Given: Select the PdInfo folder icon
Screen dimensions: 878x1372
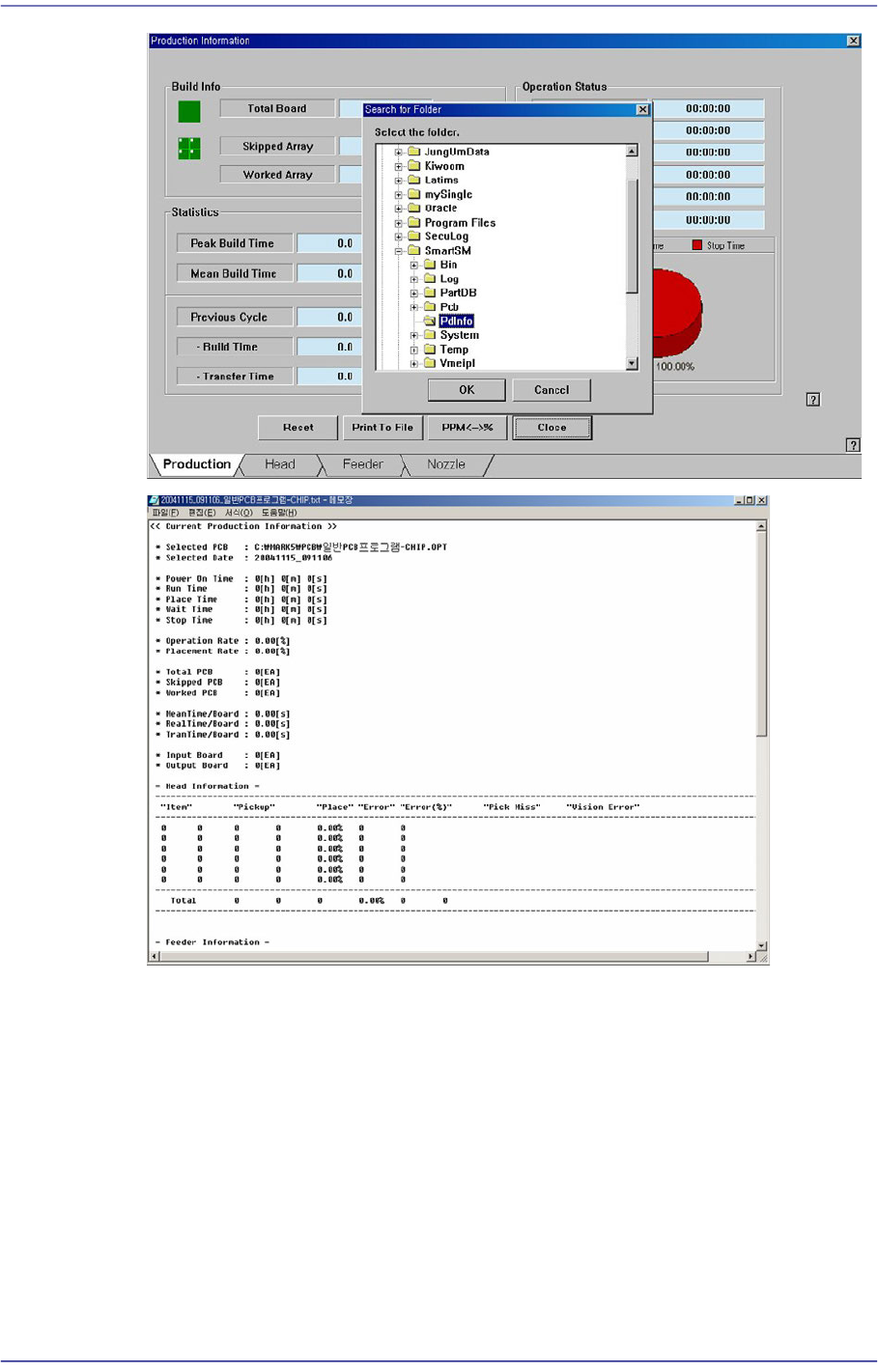Looking at the screenshot, I should [430, 322].
